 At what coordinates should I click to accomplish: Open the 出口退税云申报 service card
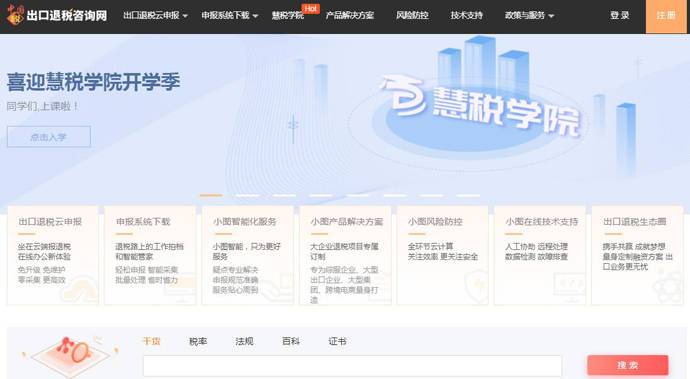pos(53,255)
